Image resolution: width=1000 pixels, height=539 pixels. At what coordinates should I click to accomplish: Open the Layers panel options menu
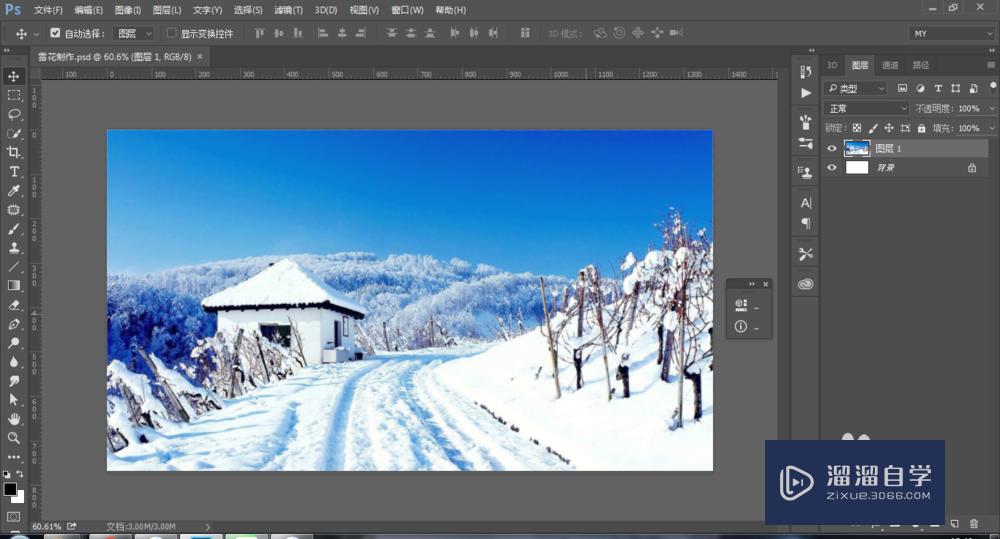click(x=990, y=65)
